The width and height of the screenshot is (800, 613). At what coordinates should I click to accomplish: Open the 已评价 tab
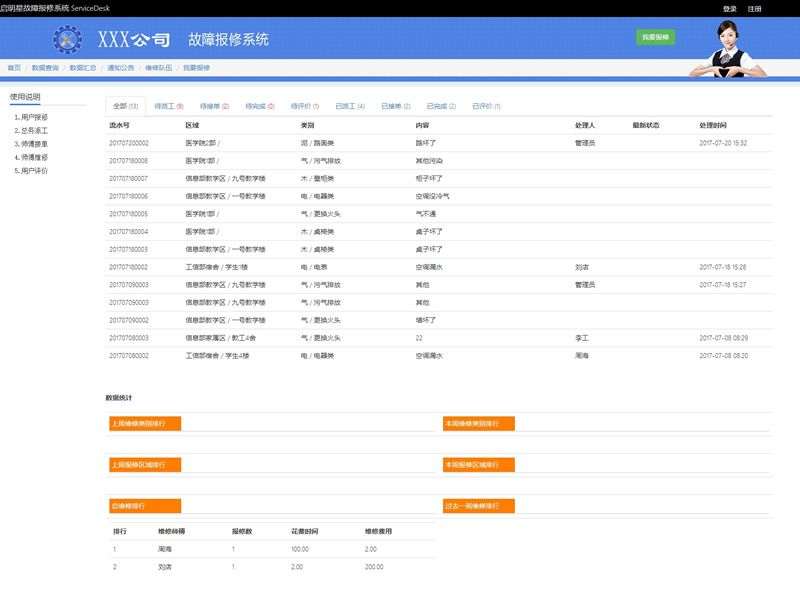click(x=486, y=106)
